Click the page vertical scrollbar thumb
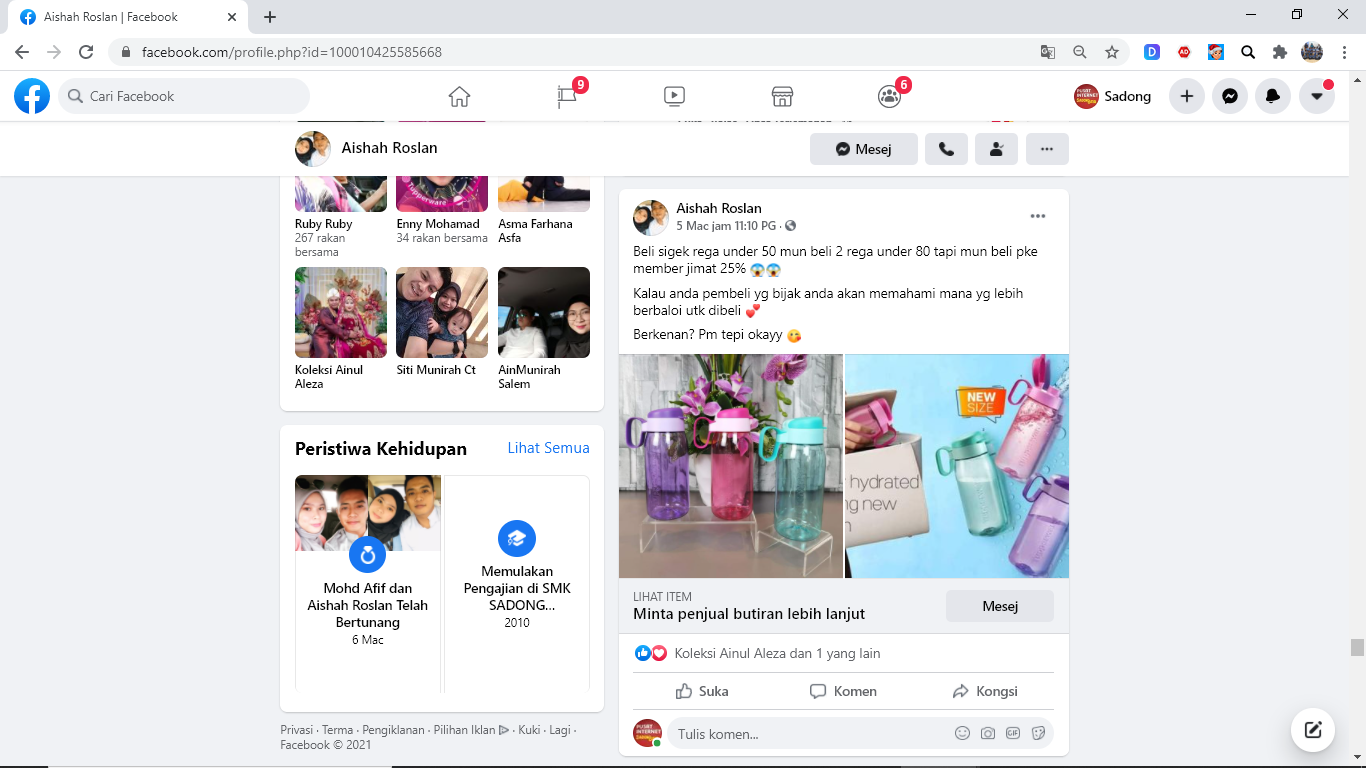Screen dimensions: 1366x768 (1357, 647)
